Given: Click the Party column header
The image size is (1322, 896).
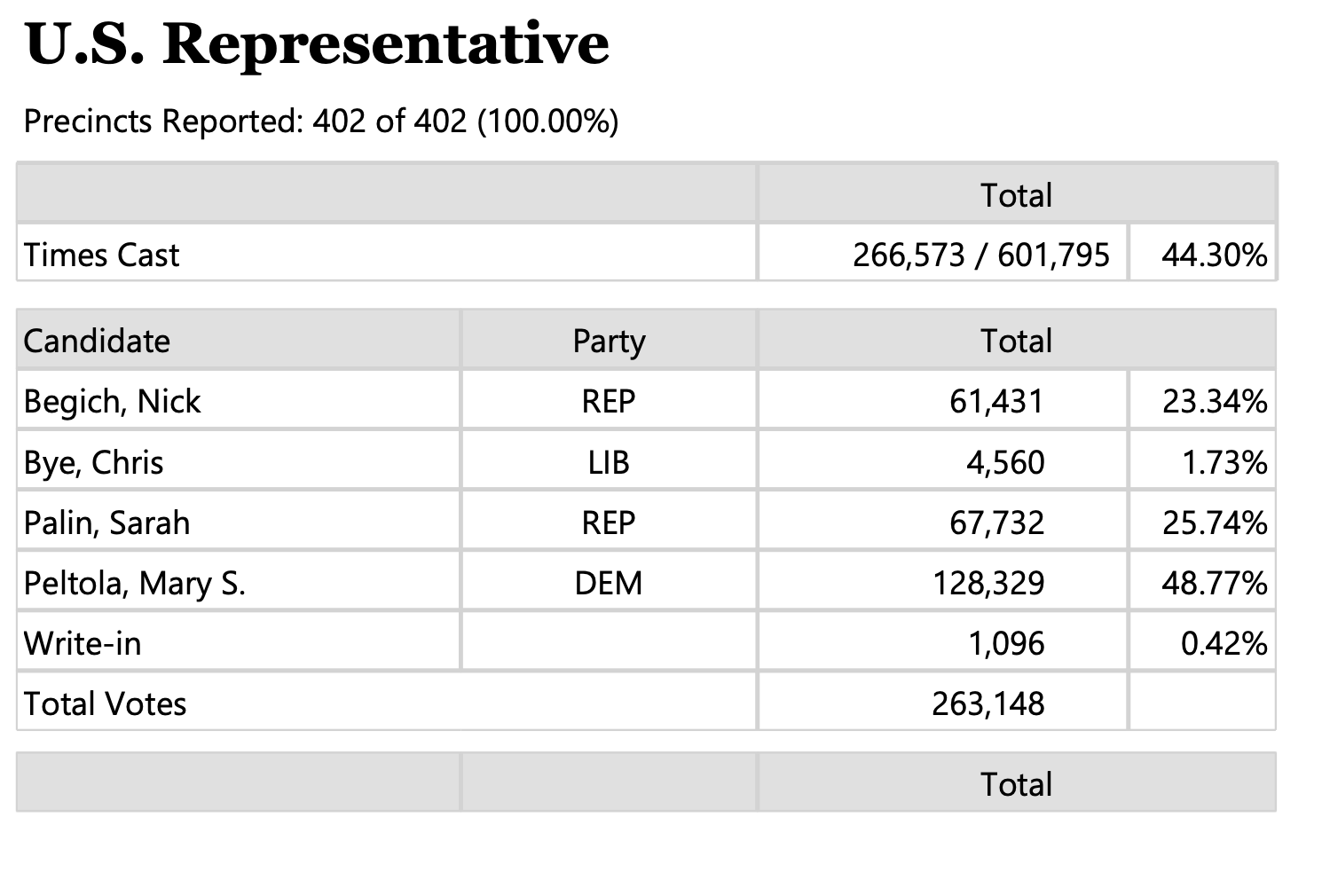Looking at the screenshot, I should (x=609, y=342).
